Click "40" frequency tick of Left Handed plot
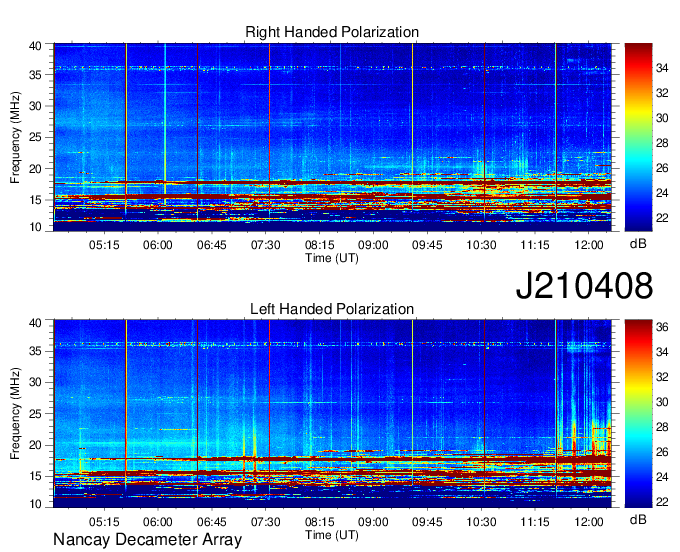This screenshot has height=552, width=680. tap(35, 323)
